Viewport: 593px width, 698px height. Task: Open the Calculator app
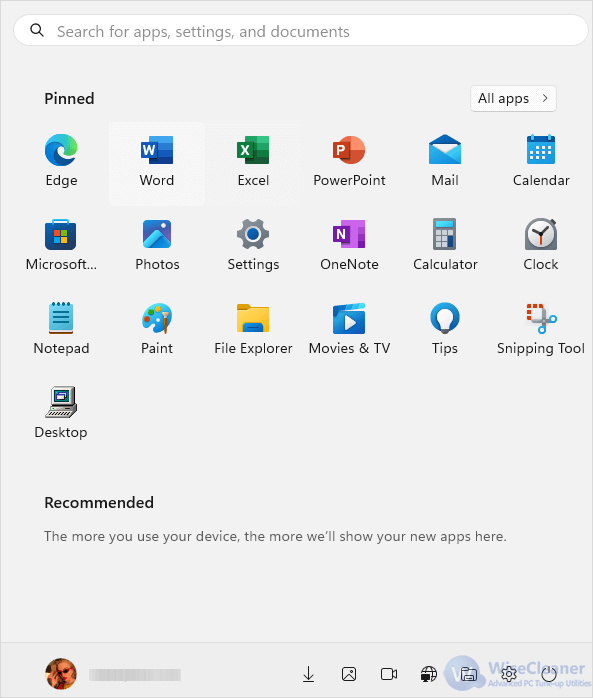tap(445, 245)
